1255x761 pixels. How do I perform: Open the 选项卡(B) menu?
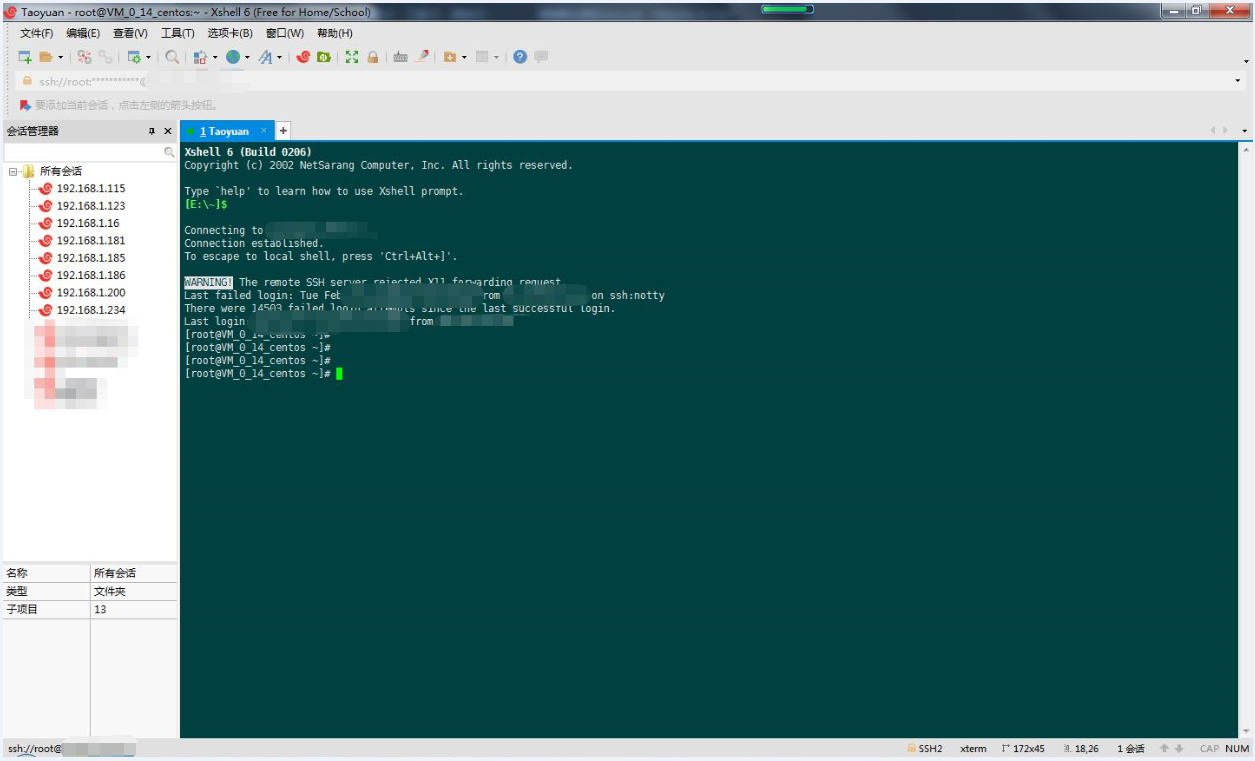230,33
